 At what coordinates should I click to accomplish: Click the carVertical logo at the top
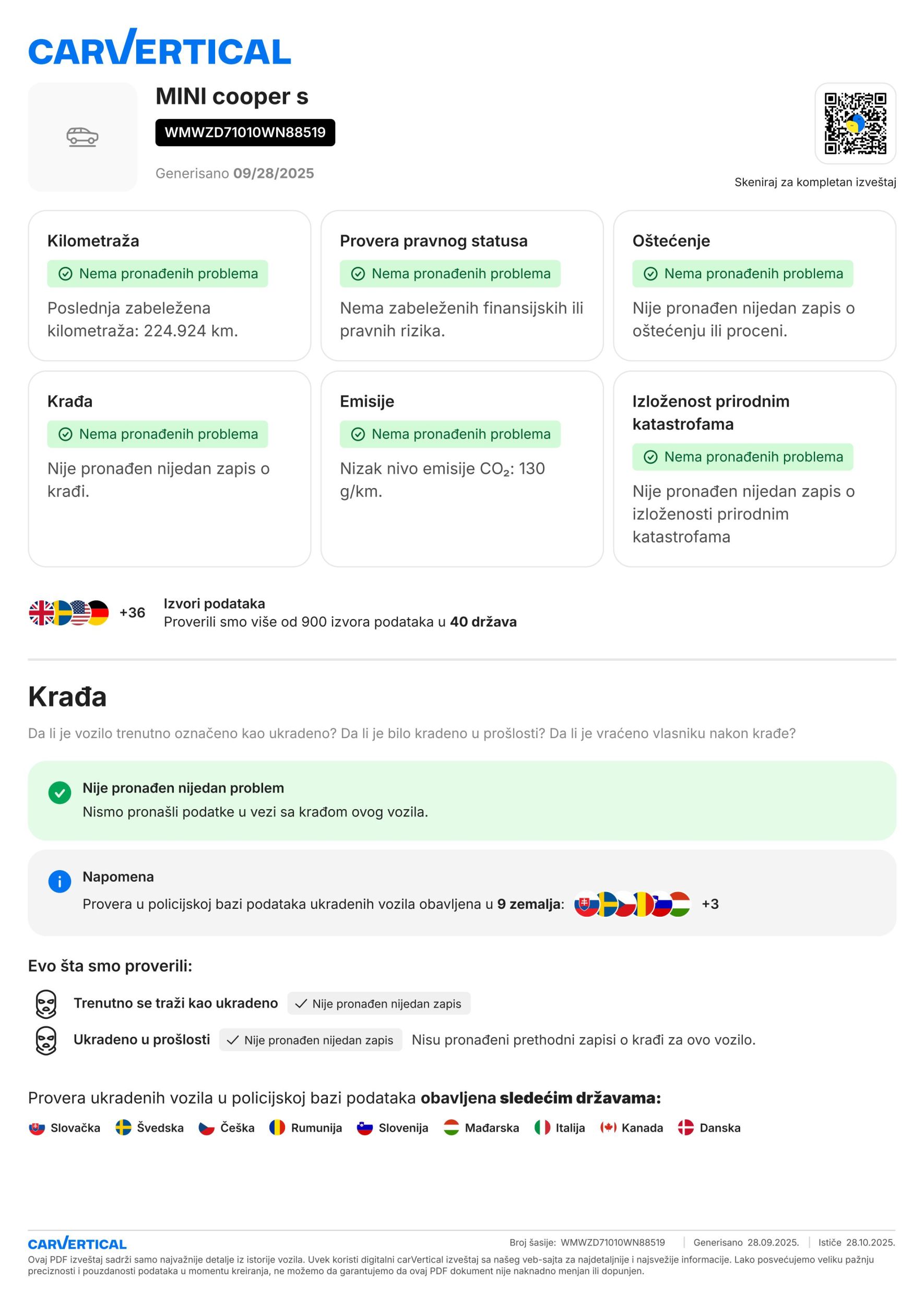pyautogui.click(x=159, y=47)
